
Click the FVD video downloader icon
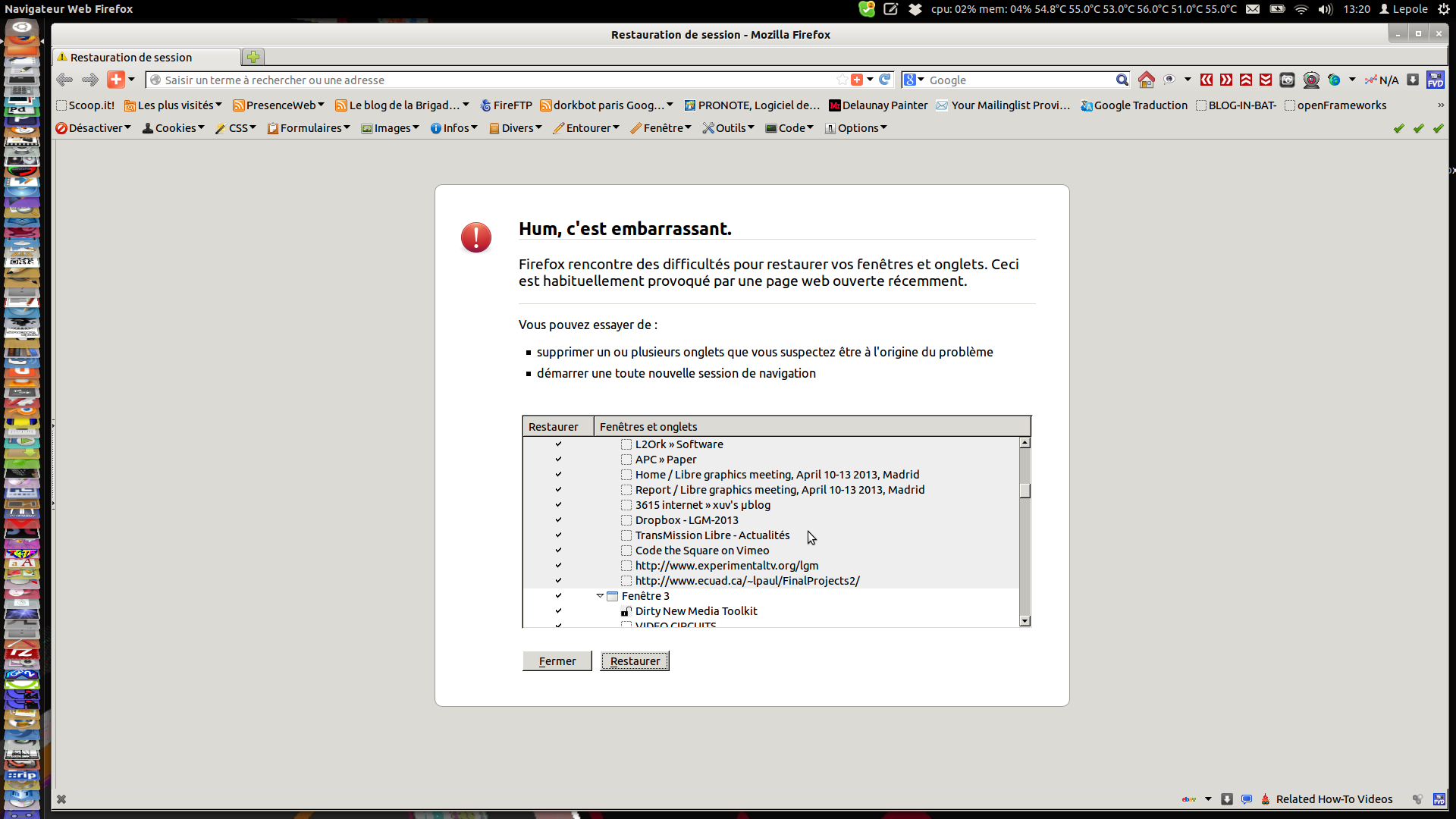1435,80
